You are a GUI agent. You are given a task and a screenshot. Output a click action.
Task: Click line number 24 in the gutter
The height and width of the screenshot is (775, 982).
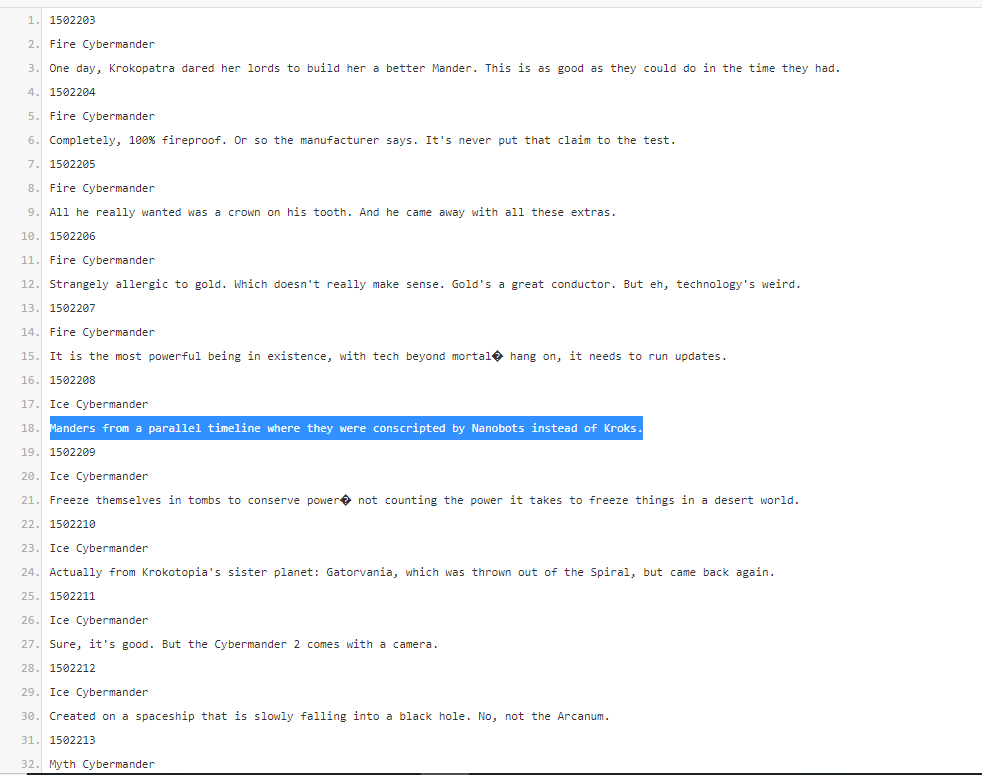(30, 572)
